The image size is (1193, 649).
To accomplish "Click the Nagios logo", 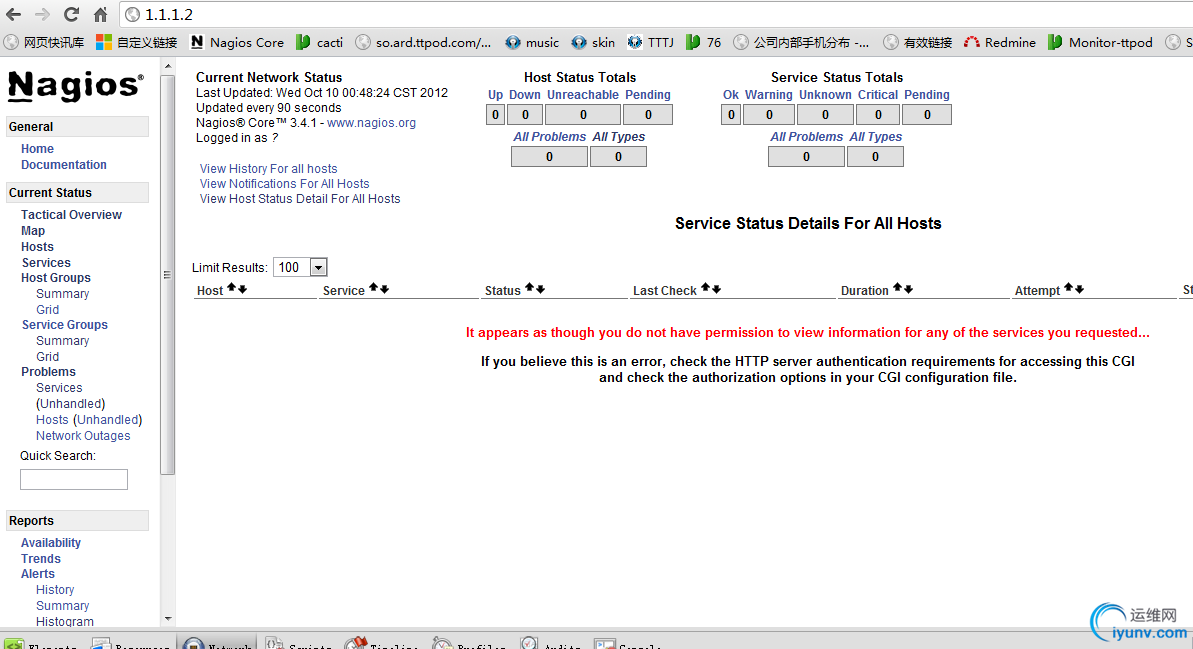I will click(x=75, y=86).
